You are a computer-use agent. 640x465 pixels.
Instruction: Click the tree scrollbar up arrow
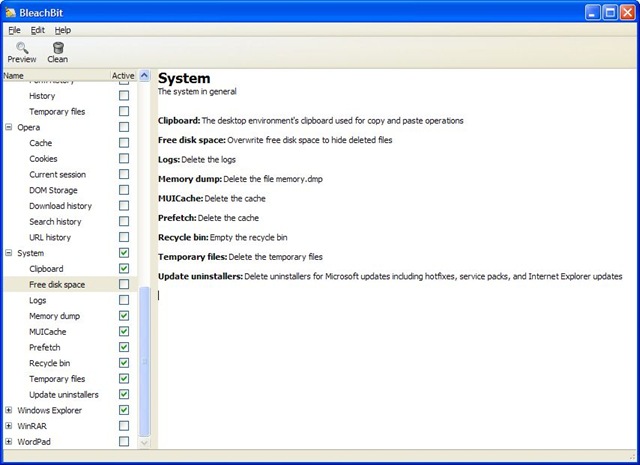[144, 76]
